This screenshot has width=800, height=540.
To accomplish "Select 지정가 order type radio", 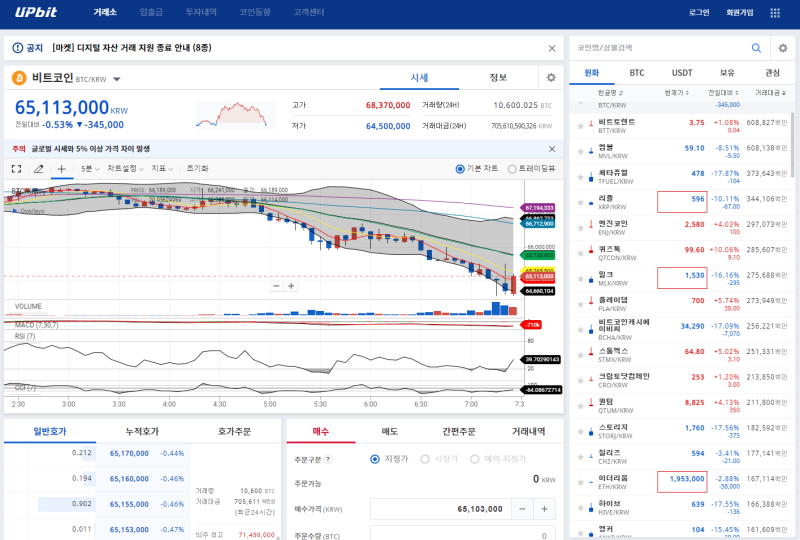I will 375,459.
